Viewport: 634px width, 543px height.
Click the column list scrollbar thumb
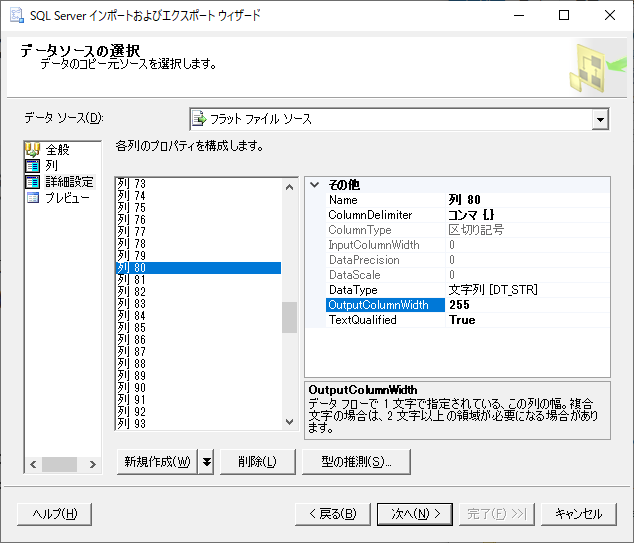[290, 317]
